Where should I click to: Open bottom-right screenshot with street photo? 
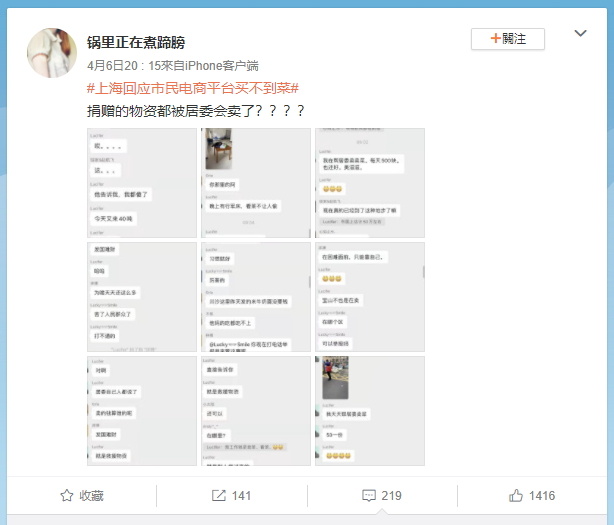click(x=370, y=411)
